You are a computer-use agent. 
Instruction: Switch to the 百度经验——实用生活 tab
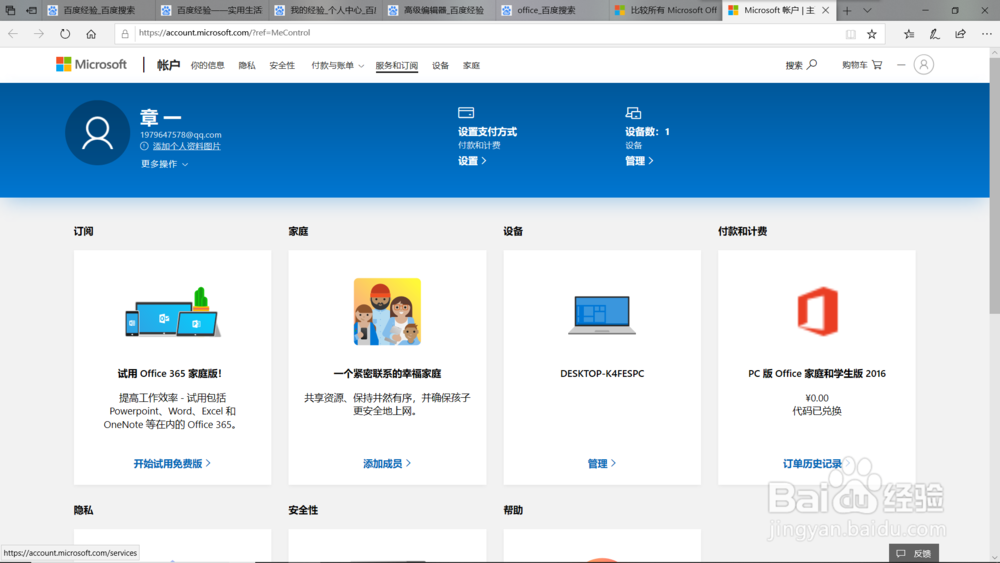(212, 10)
